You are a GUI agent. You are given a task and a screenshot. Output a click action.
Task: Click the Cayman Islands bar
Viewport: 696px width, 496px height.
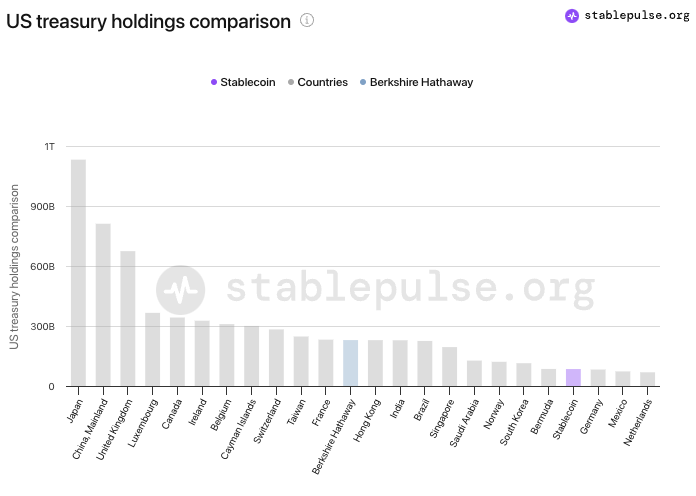(x=251, y=356)
